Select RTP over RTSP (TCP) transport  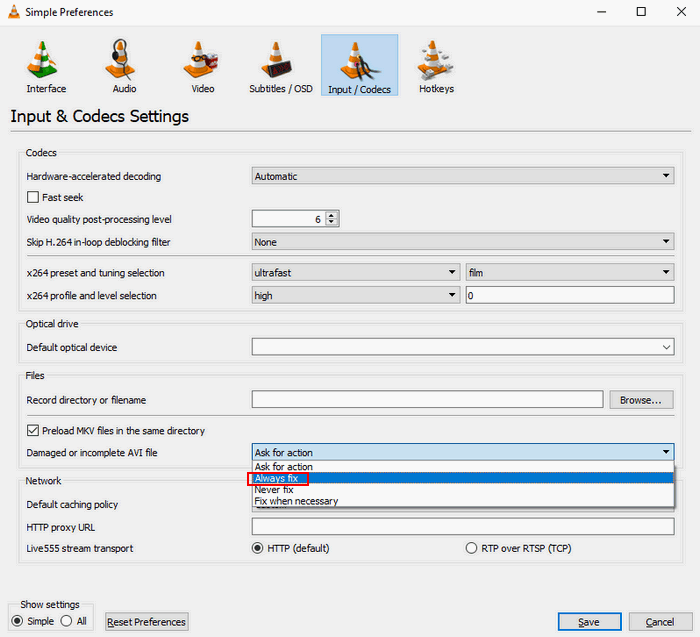(471, 548)
